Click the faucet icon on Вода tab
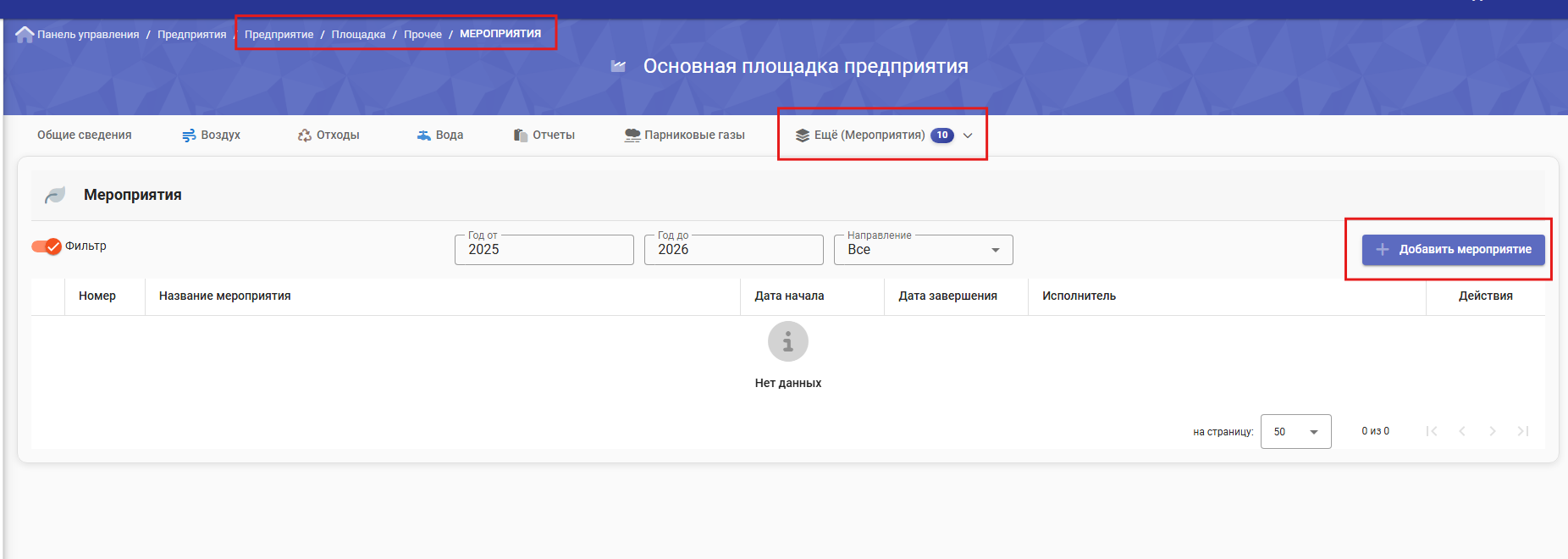Viewport: 1568px width, 559px height. [x=424, y=136]
